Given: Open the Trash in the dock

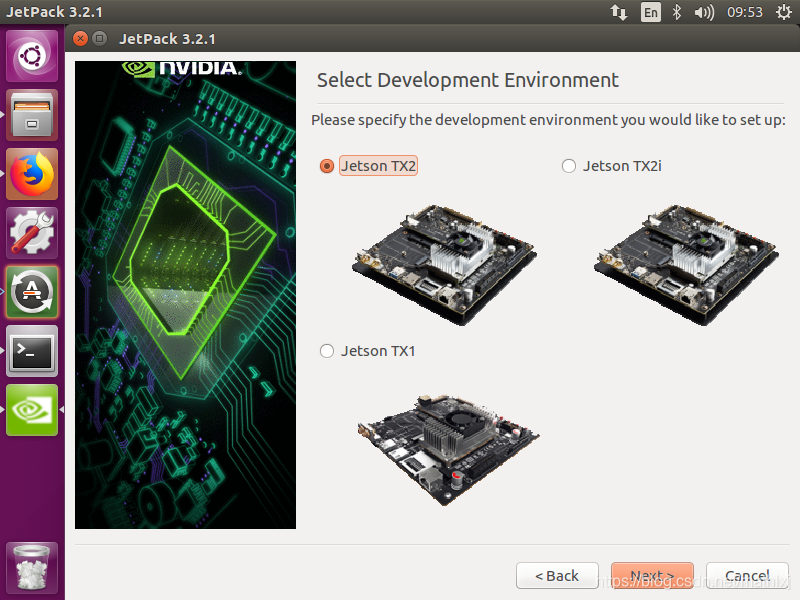Looking at the screenshot, I should click(x=32, y=567).
